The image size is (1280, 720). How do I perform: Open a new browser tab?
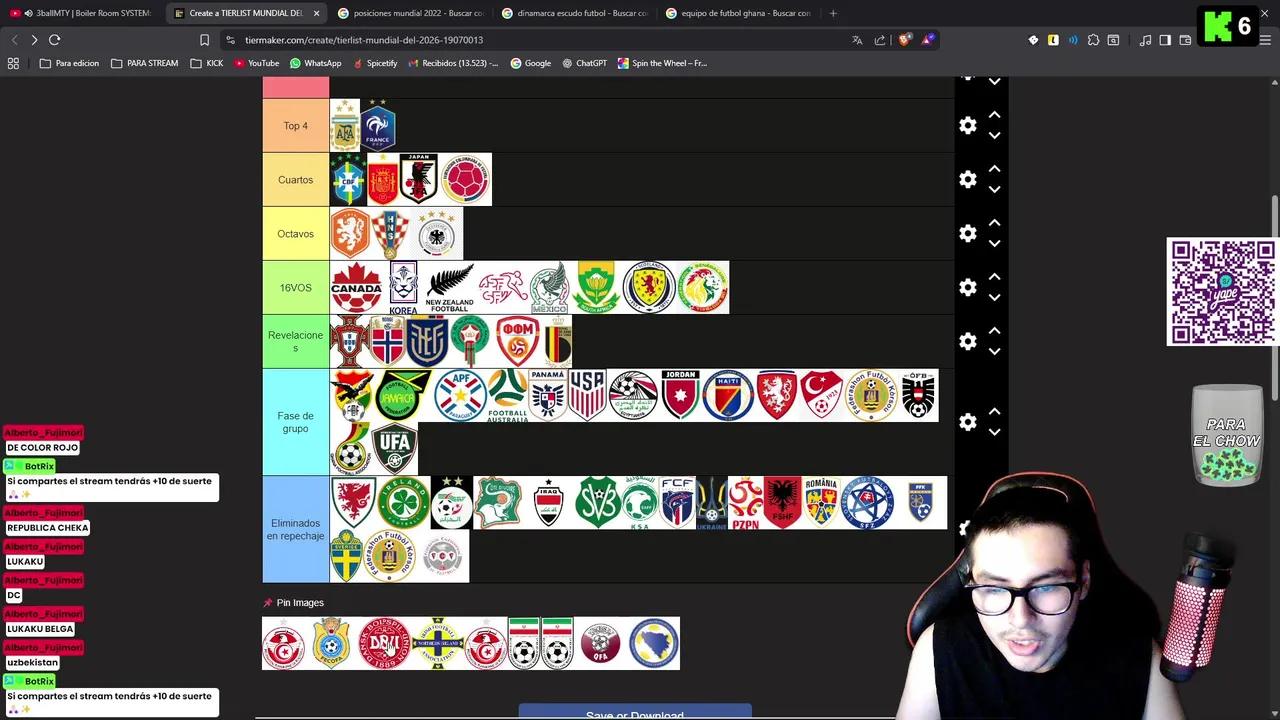tap(833, 13)
